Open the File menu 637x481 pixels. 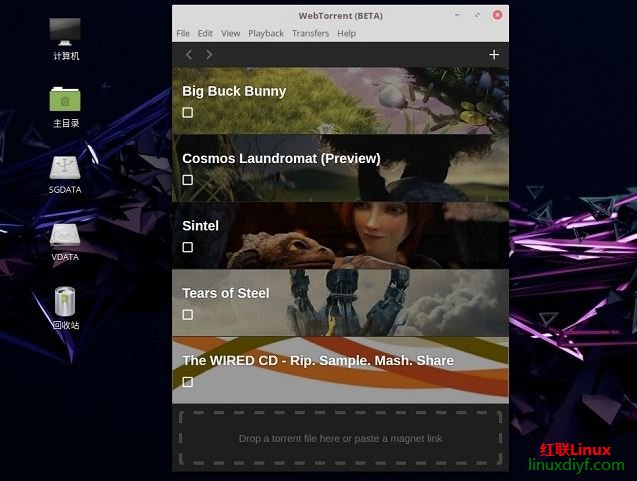tap(183, 33)
